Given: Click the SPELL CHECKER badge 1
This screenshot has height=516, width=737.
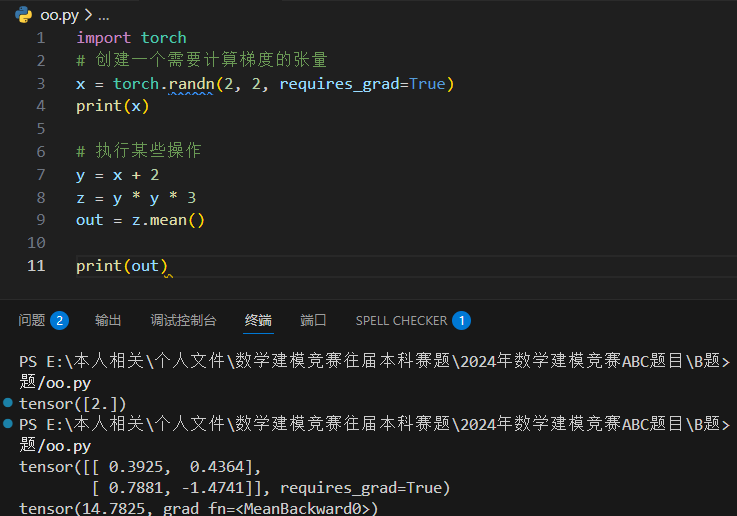Looking at the screenshot, I should click(x=462, y=321).
